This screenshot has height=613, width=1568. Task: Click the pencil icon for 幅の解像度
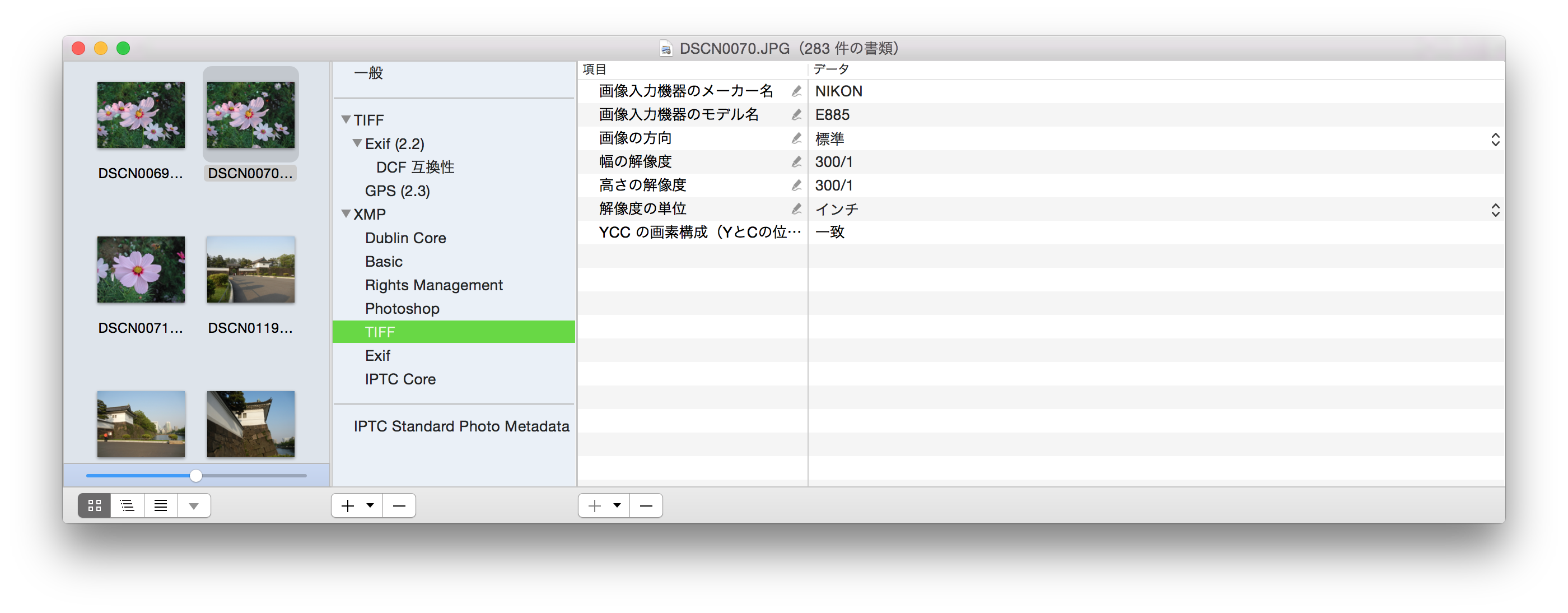(796, 161)
